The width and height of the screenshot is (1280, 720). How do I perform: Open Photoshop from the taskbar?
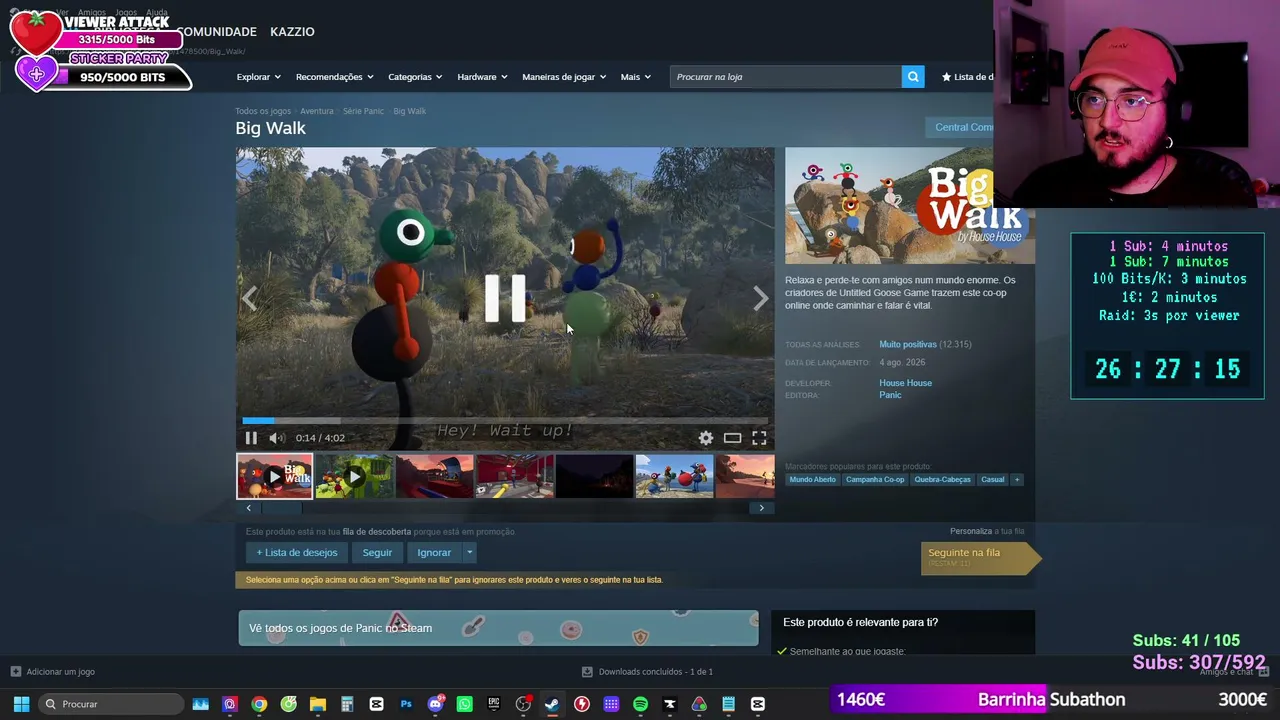tap(406, 704)
